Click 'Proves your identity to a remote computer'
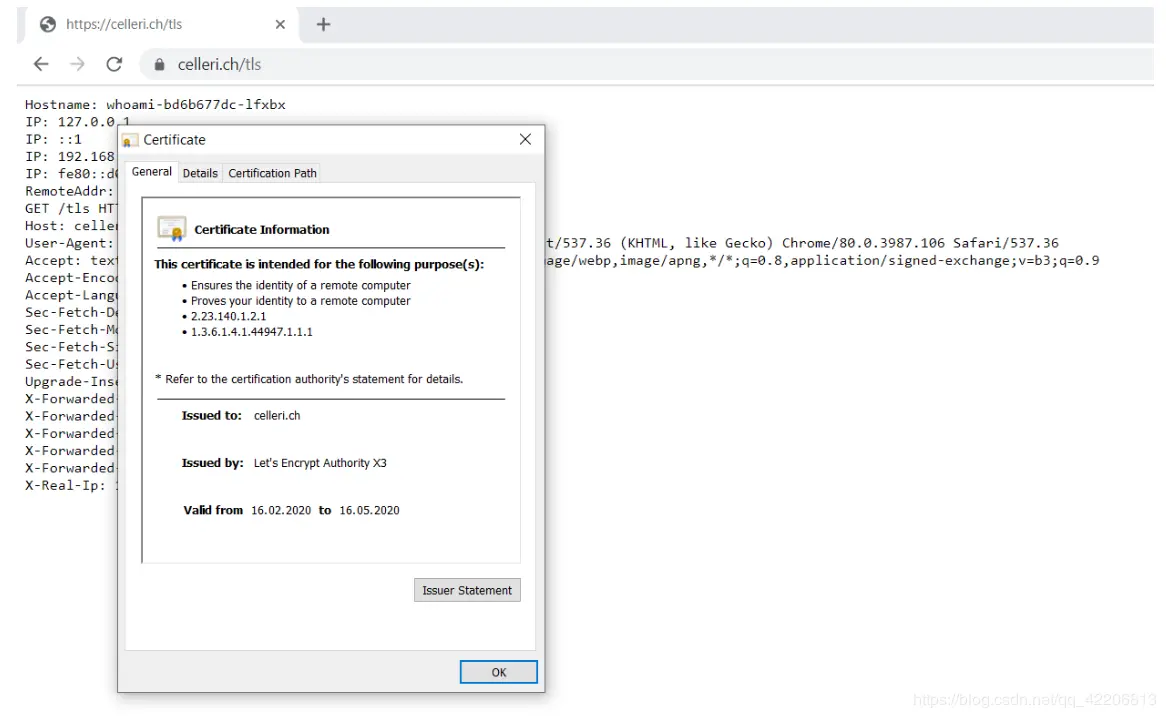The width and height of the screenshot is (1166, 718). coord(300,301)
